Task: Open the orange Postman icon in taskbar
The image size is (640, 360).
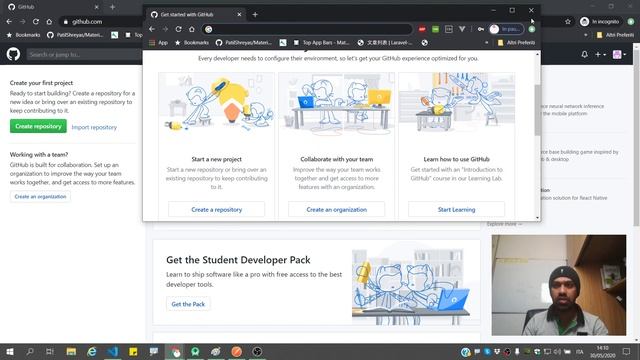Action: pos(236,351)
